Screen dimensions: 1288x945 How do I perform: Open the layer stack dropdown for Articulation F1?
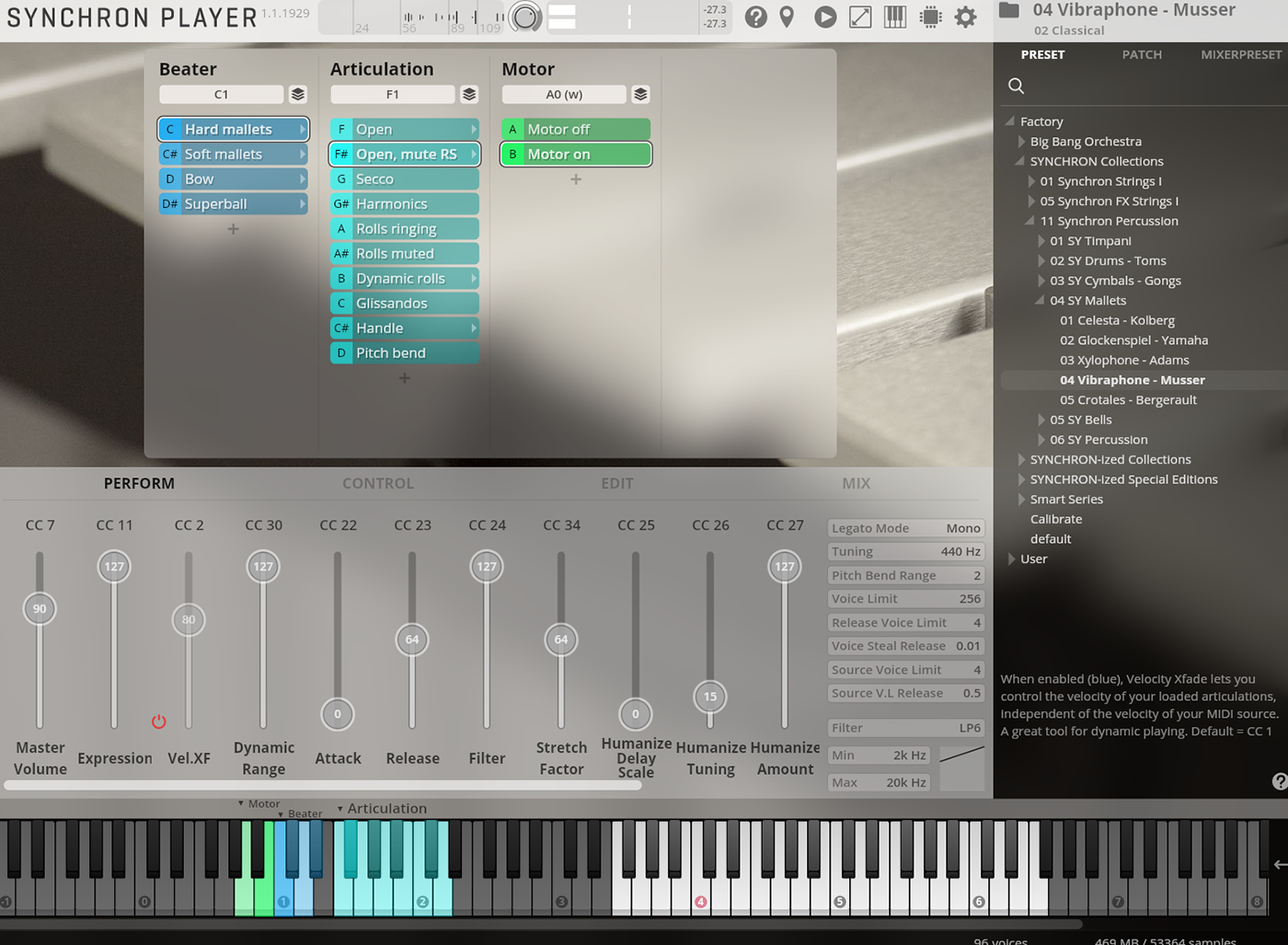(x=469, y=94)
